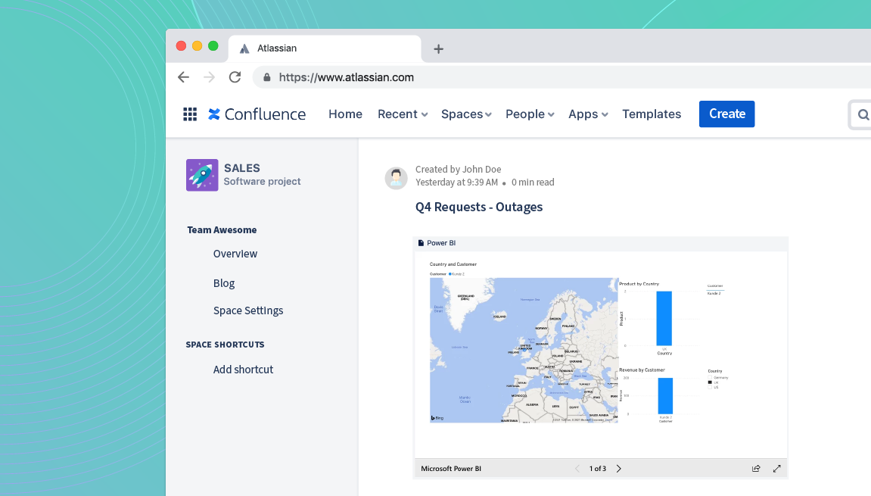Image resolution: width=871 pixels, height=496 pixels.
Task: Open the Templates menu item
Action: point(651,114)
